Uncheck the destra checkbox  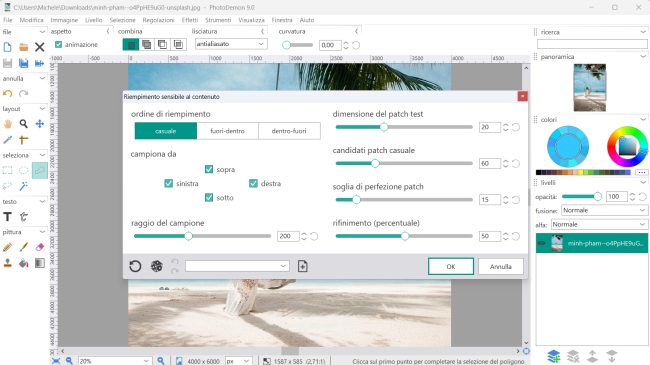coord(253,183)
